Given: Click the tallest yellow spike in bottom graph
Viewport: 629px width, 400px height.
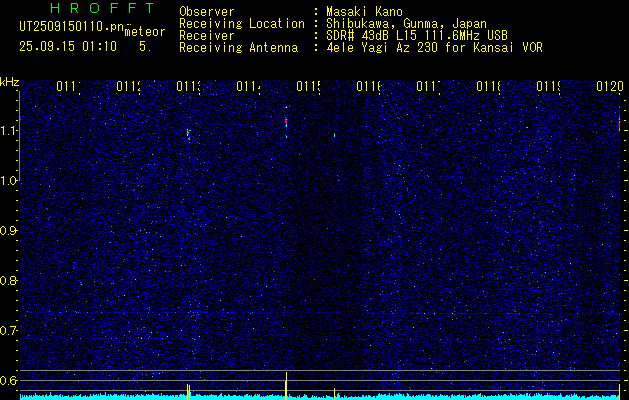Looking at the screenshot, I should pyautogui.click(x=286, y=386).
